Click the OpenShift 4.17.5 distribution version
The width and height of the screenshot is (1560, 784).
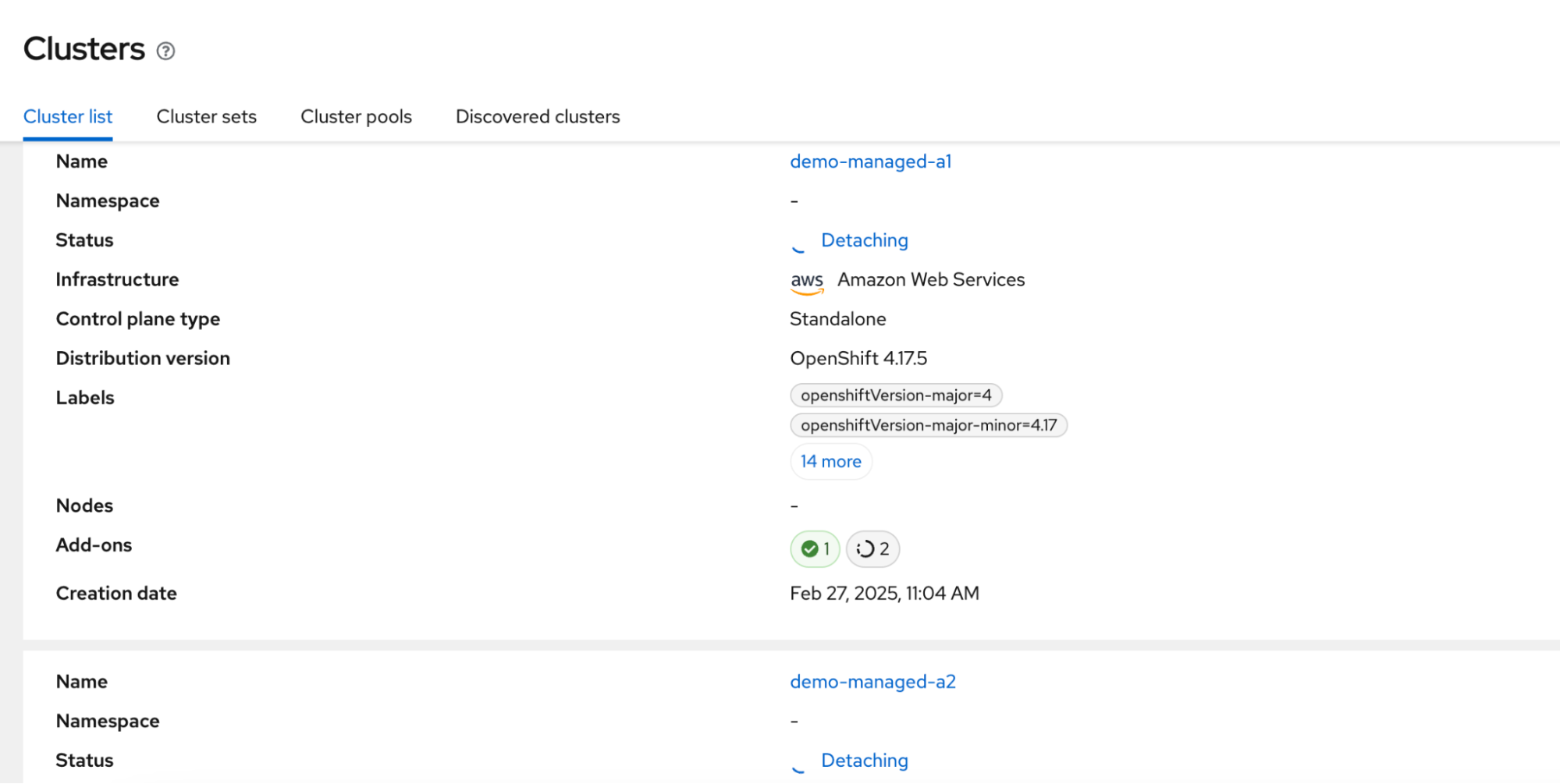click(x=858, y=359)
